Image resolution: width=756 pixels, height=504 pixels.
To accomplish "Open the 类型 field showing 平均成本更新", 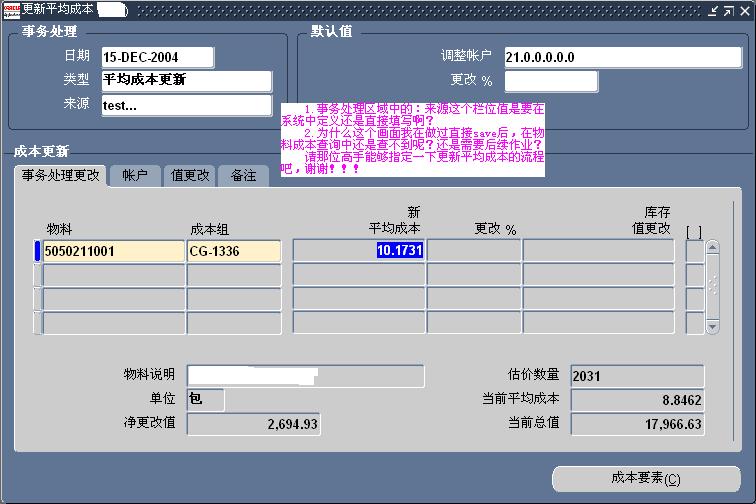I will pyautogui.click(x=186, y=81).
